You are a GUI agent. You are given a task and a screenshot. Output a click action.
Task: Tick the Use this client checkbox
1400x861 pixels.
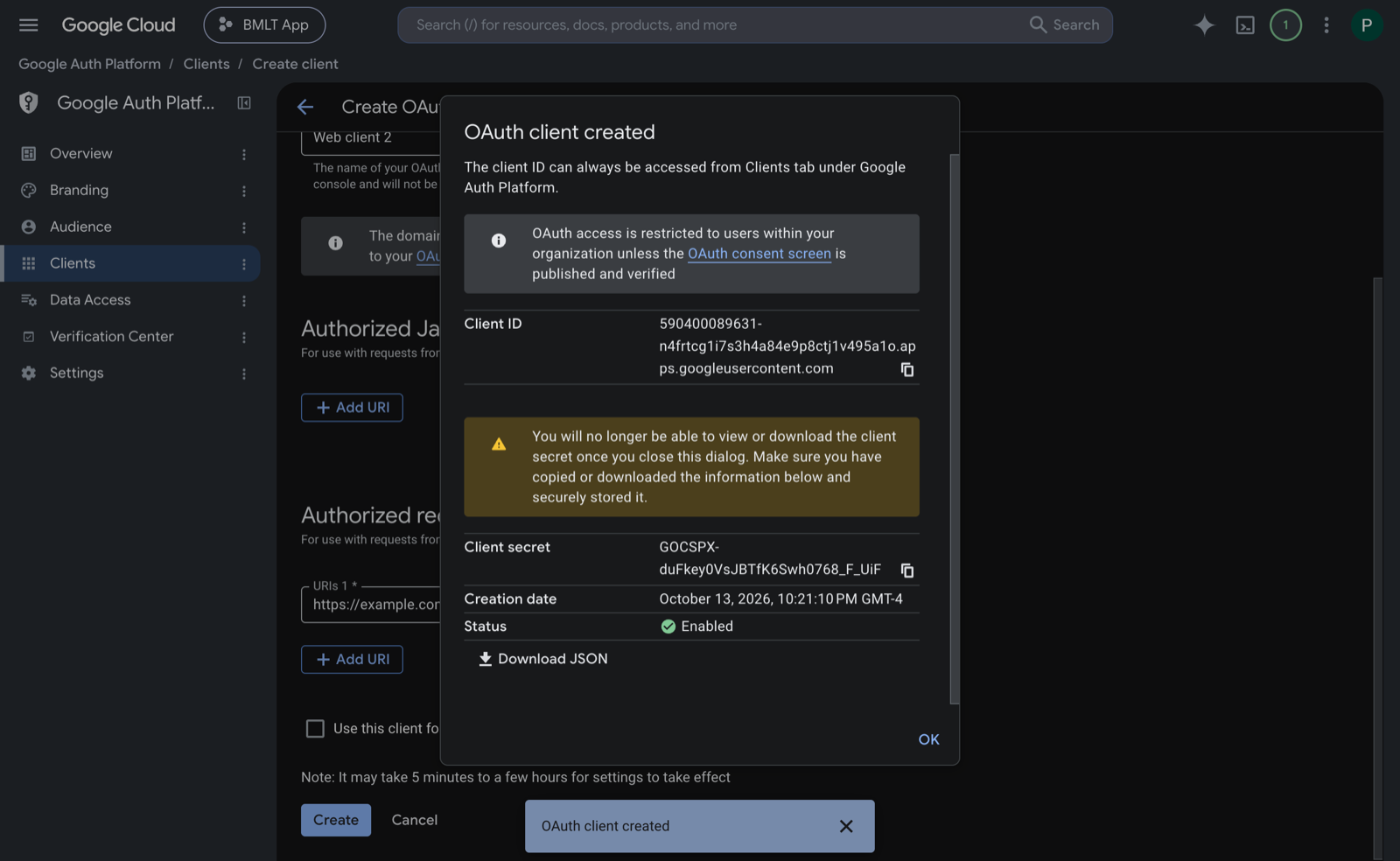(315, 729)
